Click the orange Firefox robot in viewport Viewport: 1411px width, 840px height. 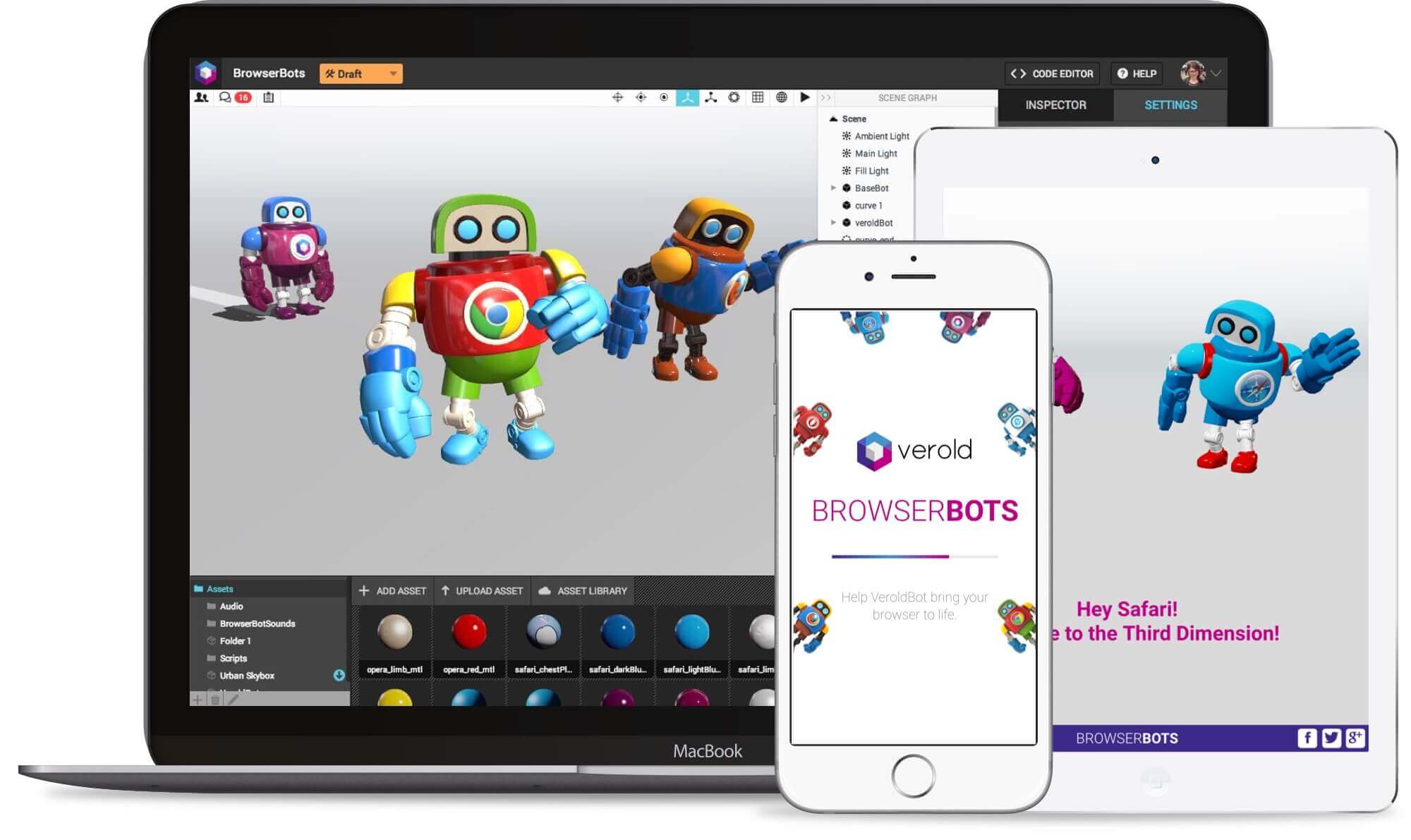688,289
